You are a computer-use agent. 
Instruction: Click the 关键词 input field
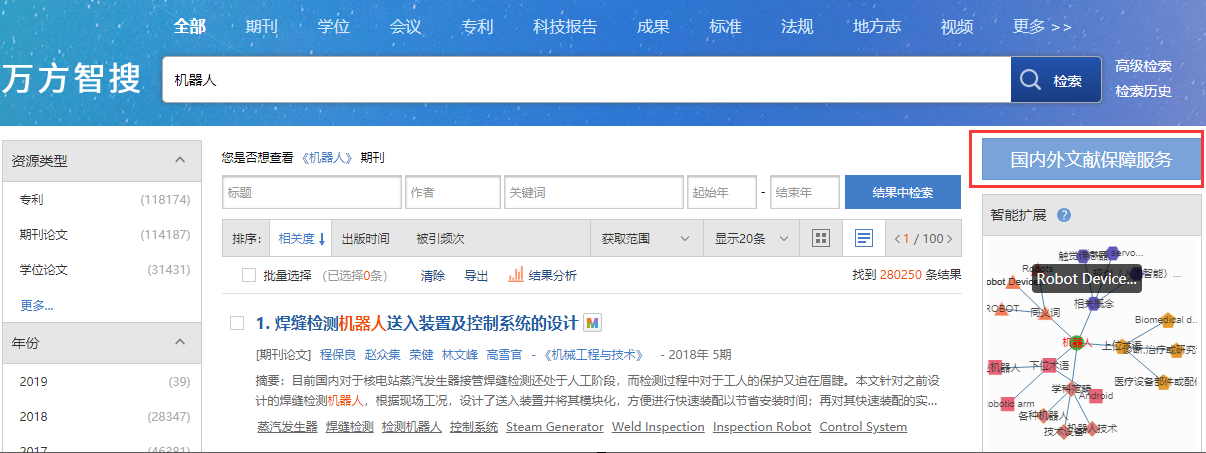[593, 192]
